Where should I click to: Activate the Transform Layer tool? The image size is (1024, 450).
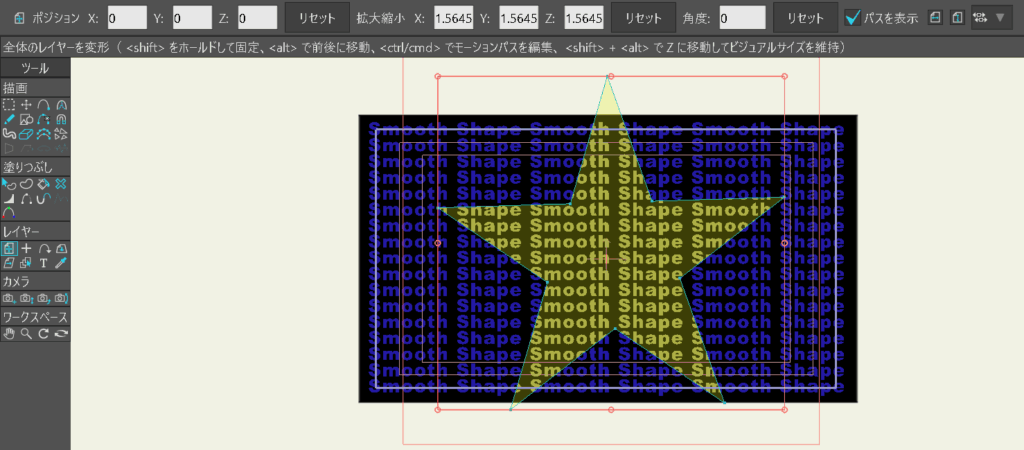(x=9, y=248)
